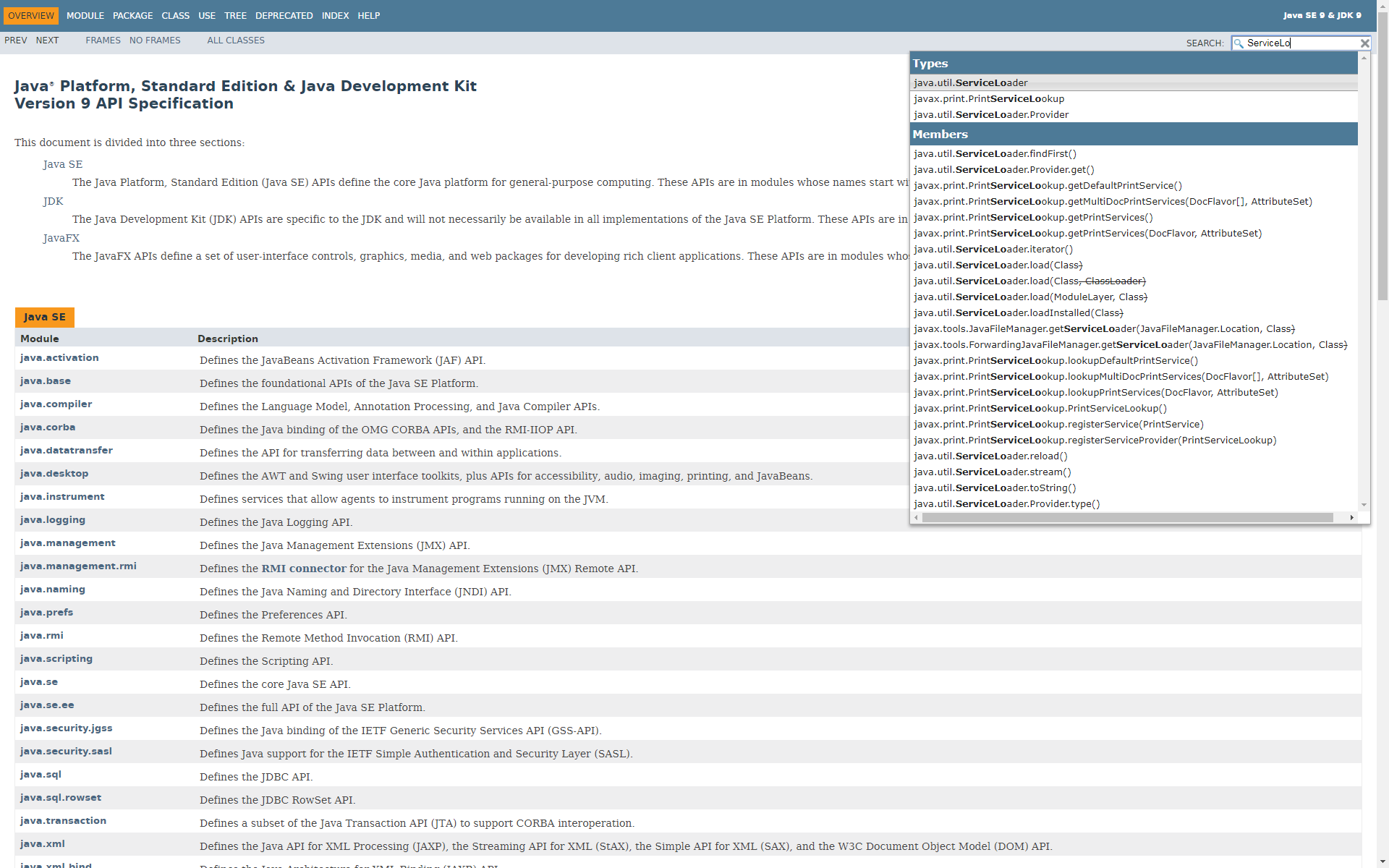Choose ServiceLoader.stream() suggestion
This screenshot has width=1389, height=868.
click(x=1134, y=472)
